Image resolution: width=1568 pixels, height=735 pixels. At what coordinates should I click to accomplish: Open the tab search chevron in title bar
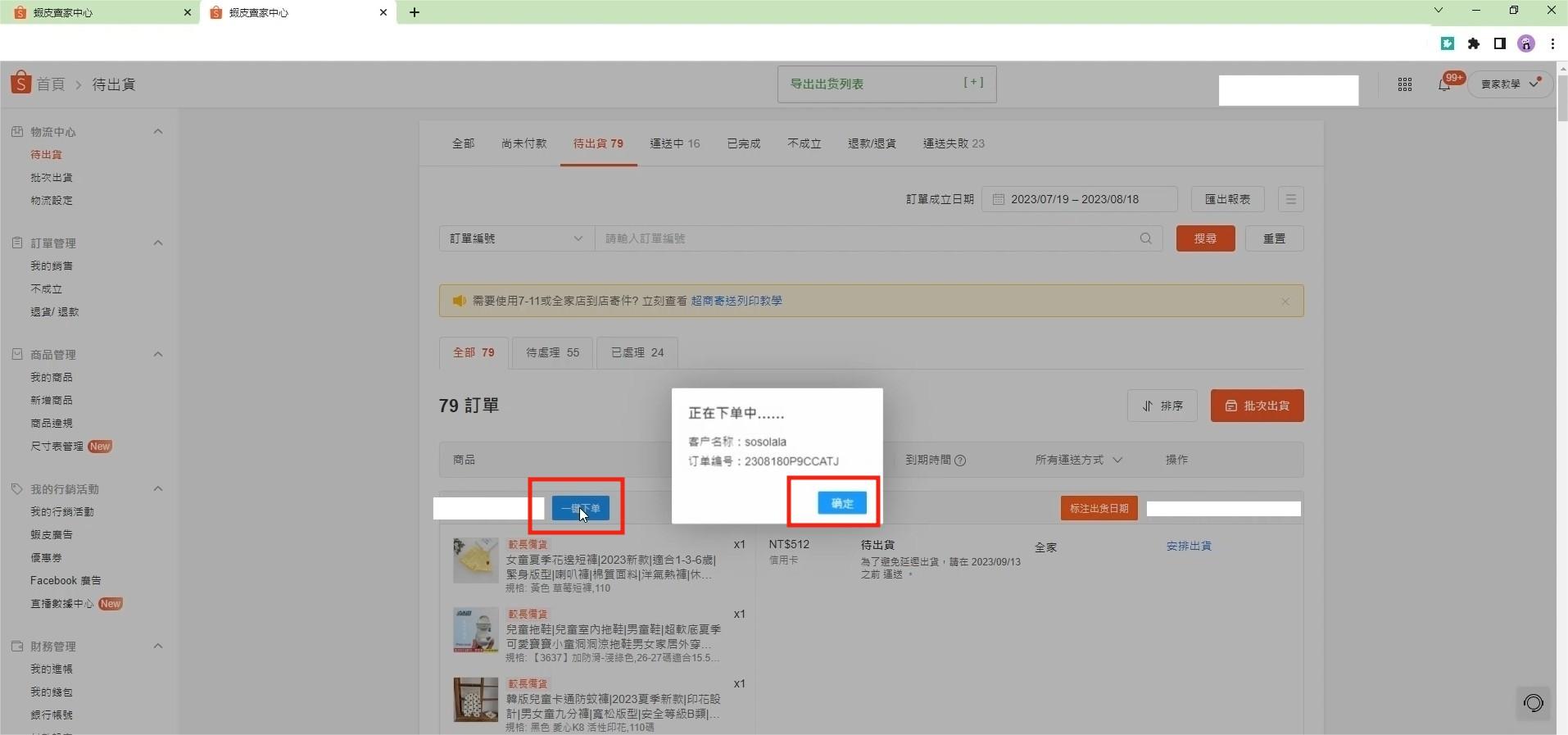tap(1438, 11)
